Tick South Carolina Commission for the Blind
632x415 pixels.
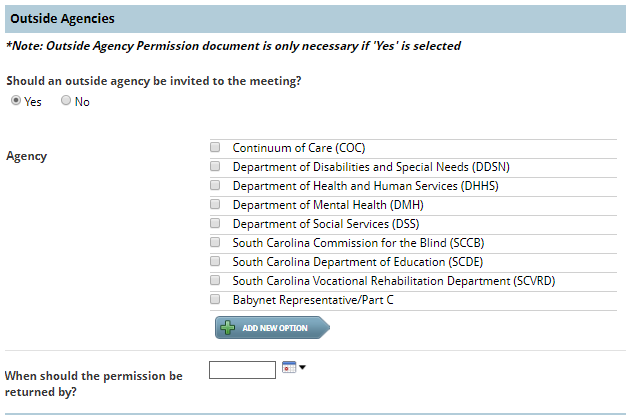point(215,242)
